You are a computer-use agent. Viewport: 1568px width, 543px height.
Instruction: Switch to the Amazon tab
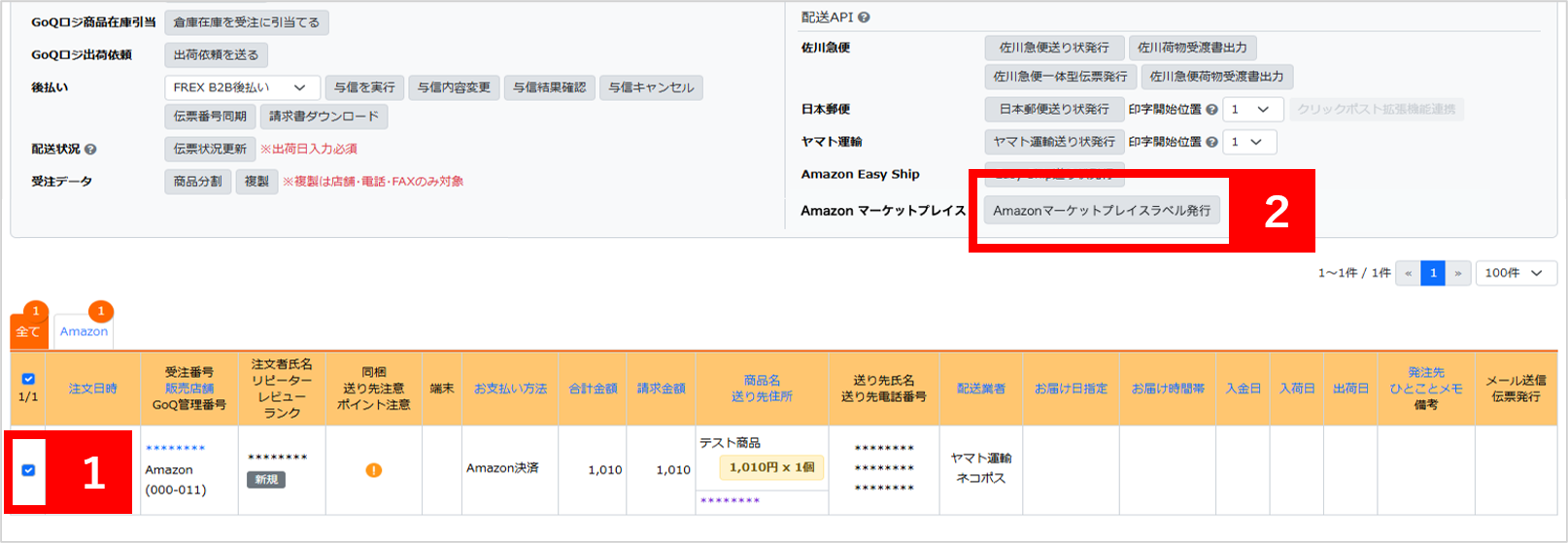[x=84, y=331]
